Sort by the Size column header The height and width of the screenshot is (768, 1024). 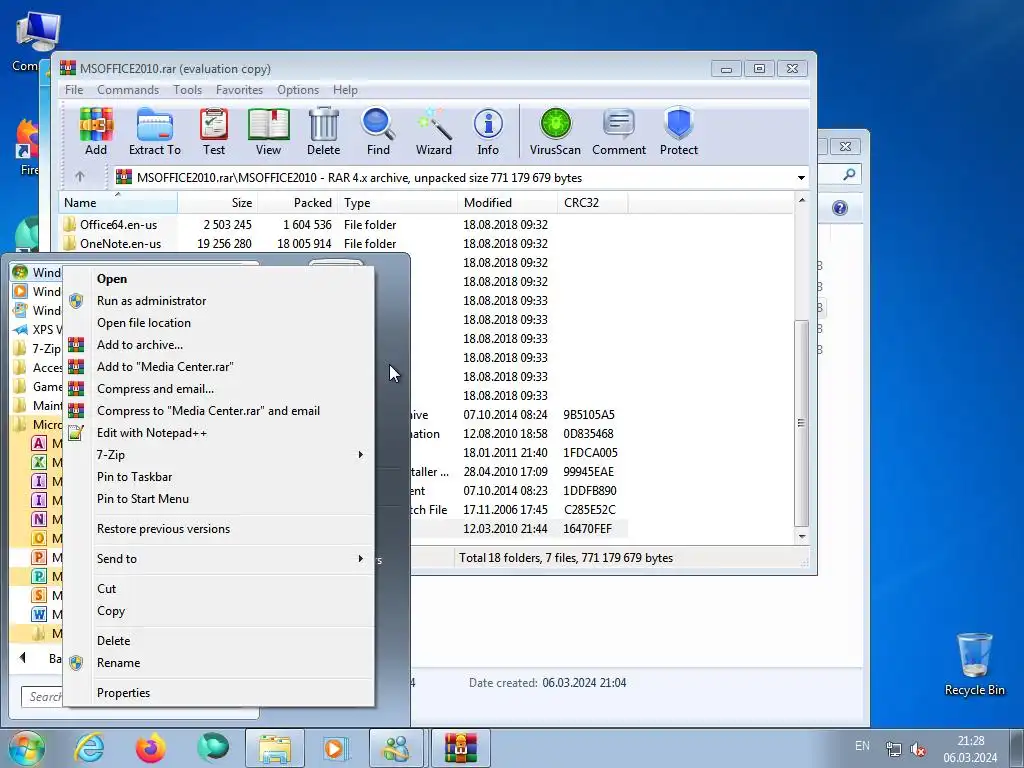pos(217,202)
